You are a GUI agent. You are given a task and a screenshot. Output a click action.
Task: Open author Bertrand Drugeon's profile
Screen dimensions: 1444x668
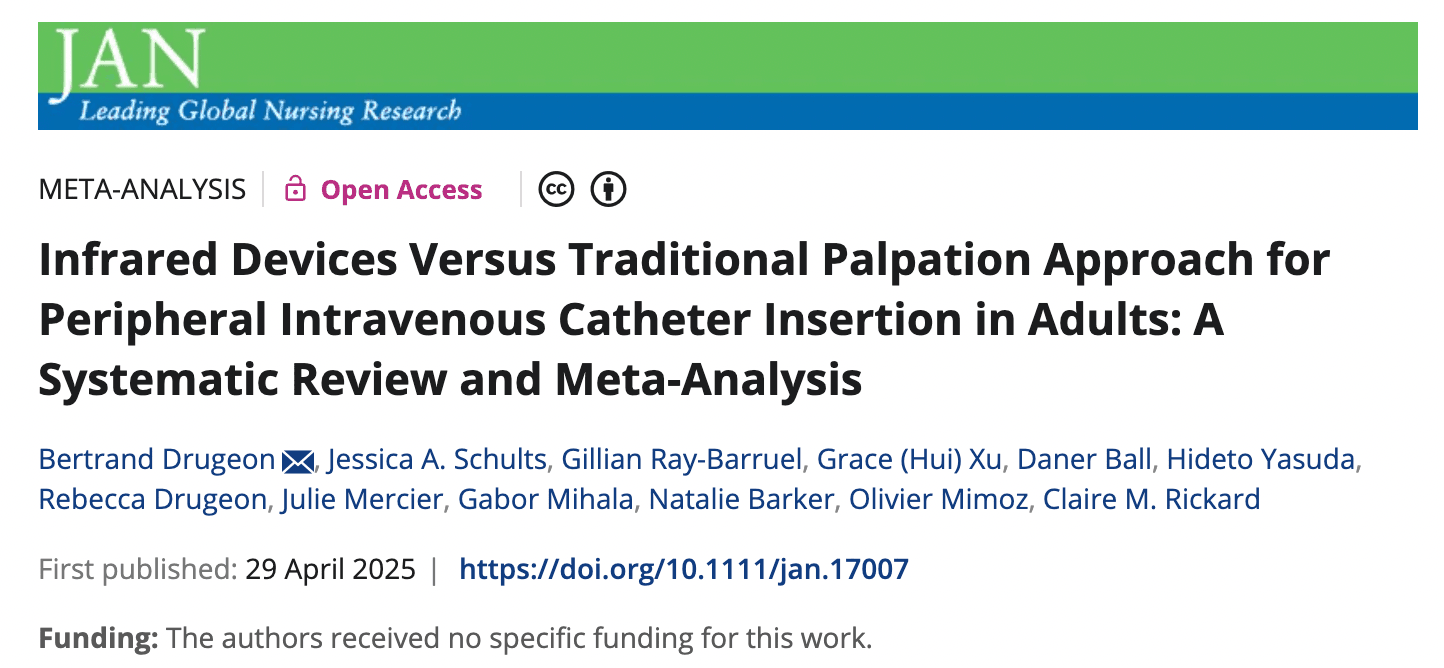[x=157, y=459]
